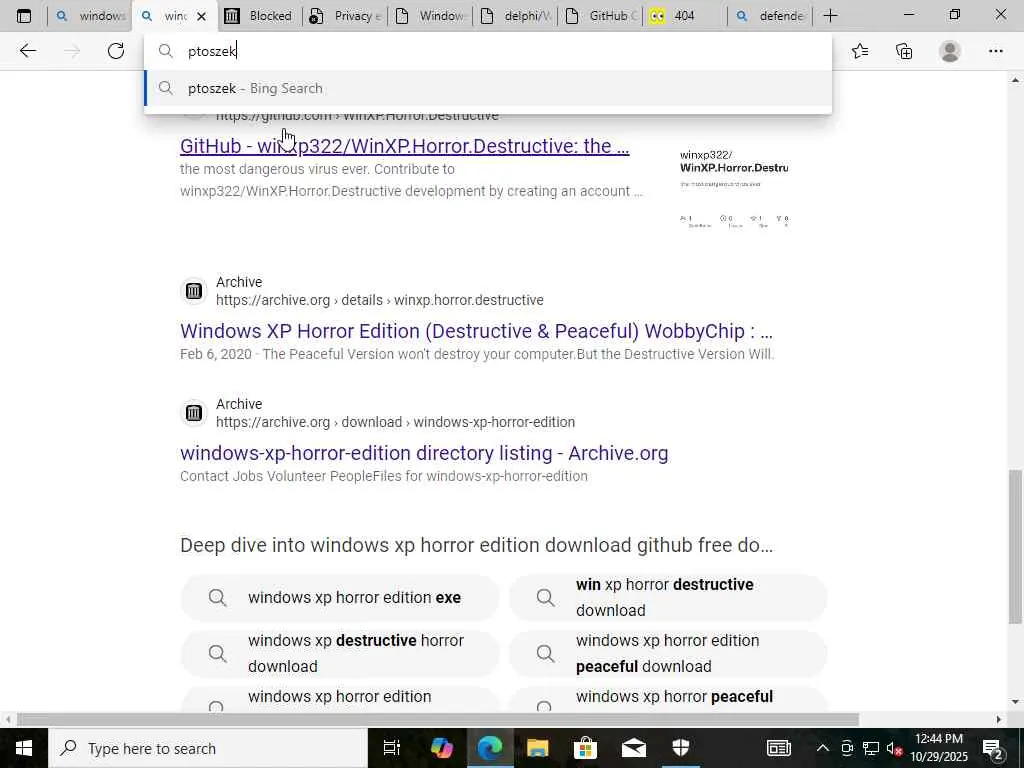Open Windows XP Horror Edition WobbyChip link

coord(476,331)
